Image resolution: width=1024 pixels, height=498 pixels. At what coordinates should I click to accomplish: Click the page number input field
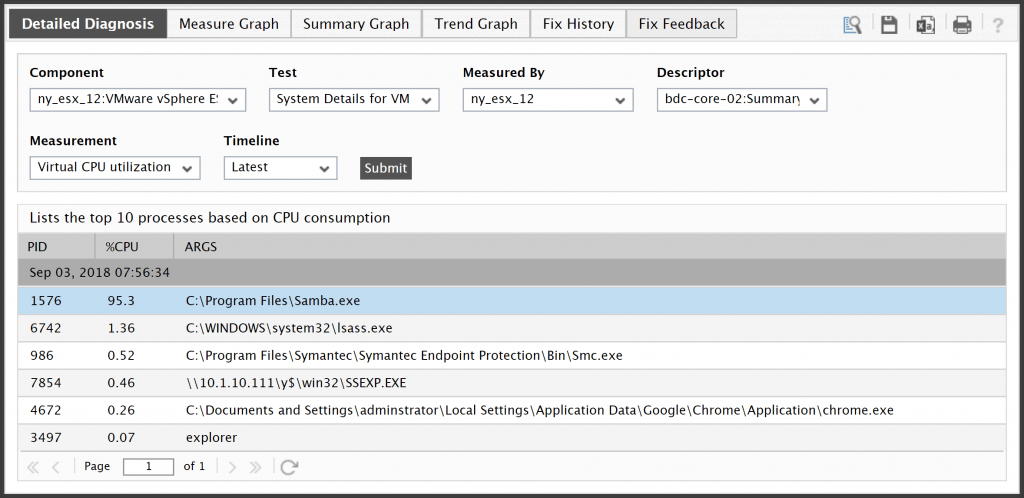pos(148,467)
